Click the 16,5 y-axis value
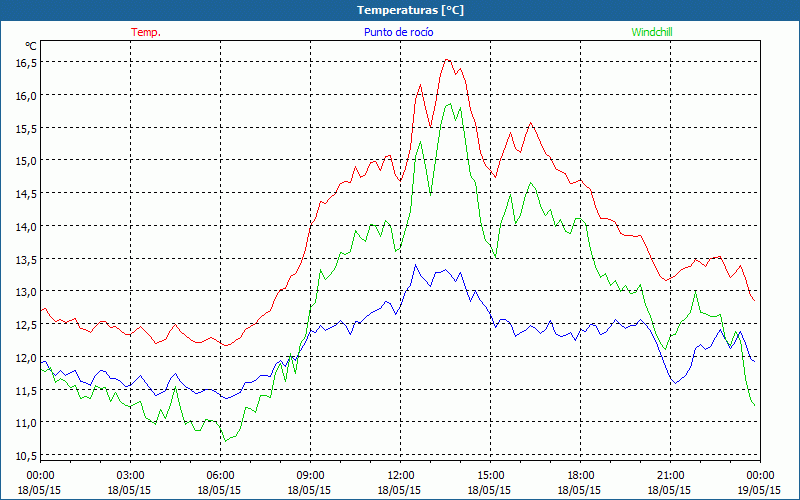The height and width of the screenshot is (500, 800). [27, 62]
